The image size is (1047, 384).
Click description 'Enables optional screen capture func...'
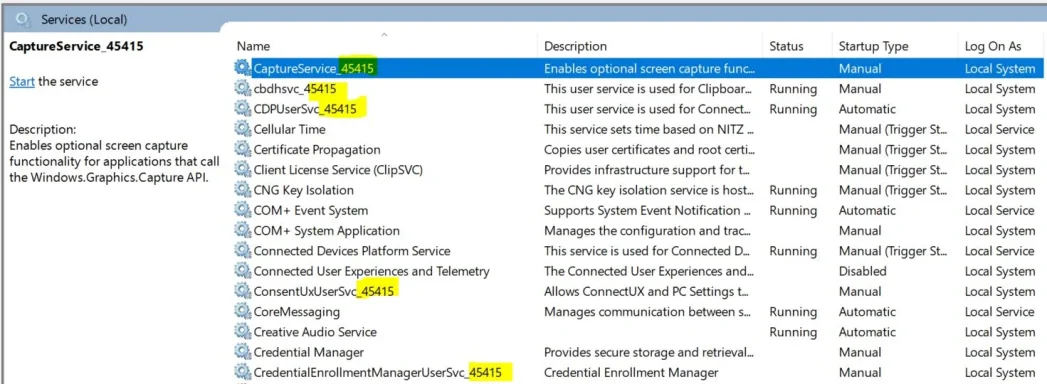[649, 68]
